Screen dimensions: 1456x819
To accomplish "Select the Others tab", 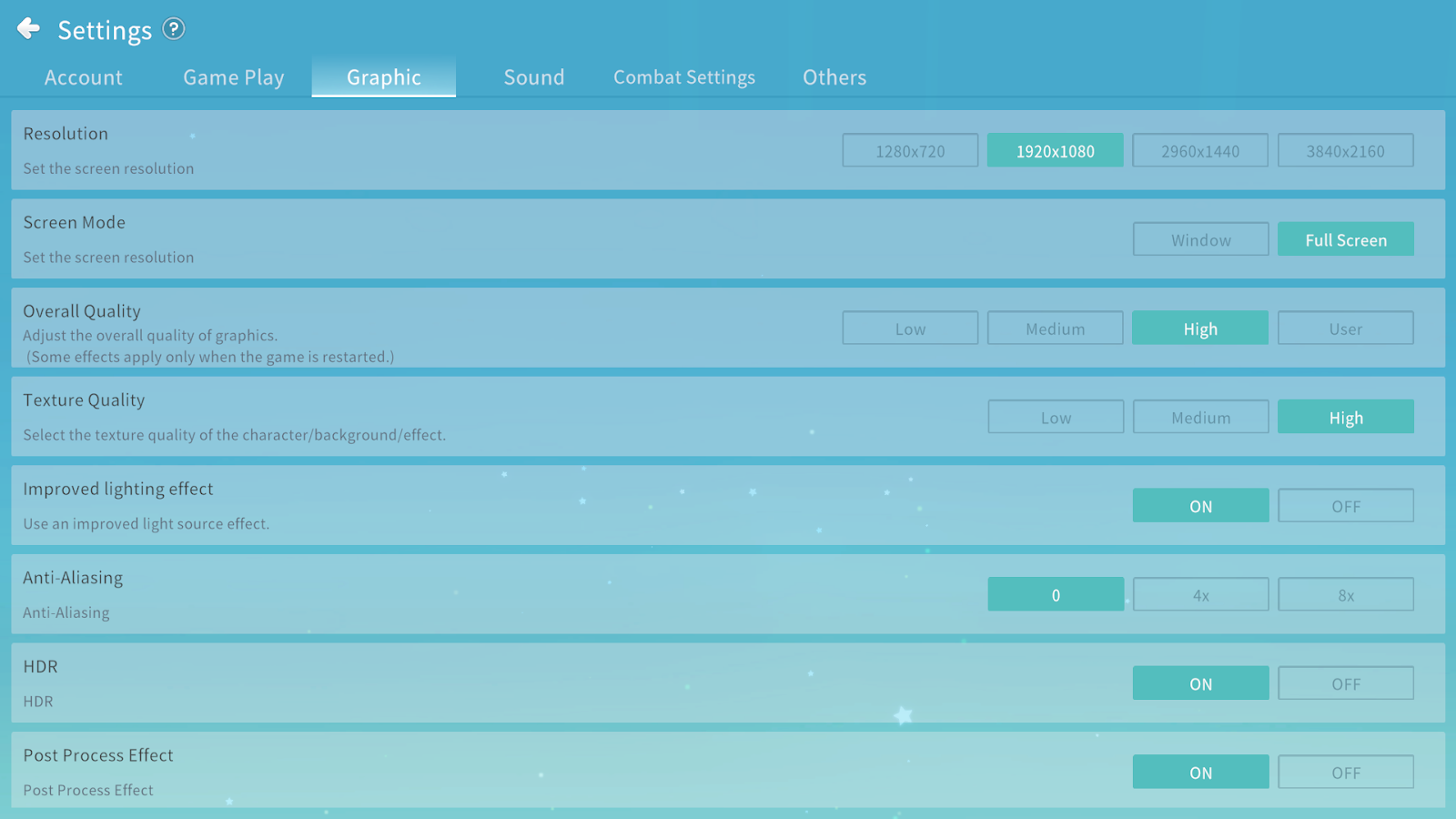I will click(834, 77).
